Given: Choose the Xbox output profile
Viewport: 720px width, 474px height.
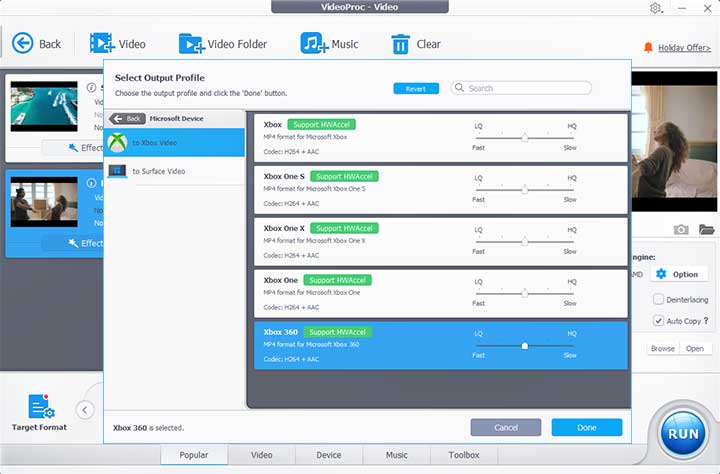Looking at the screenshot, I should pos(440,138).
